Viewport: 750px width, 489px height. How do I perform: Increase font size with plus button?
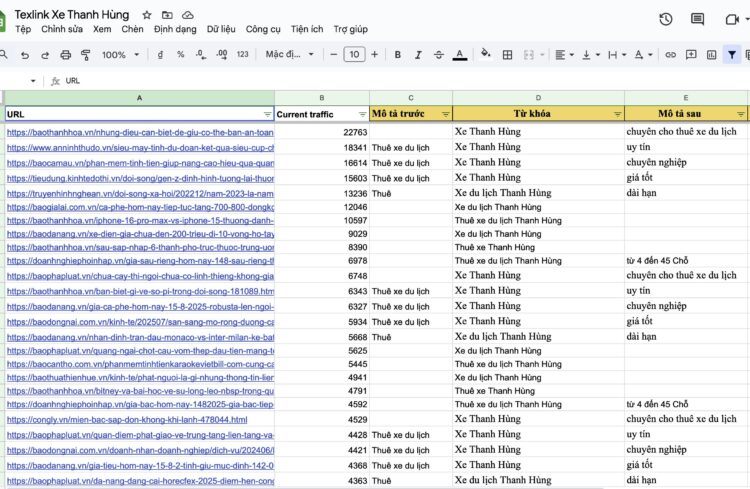pos(375,55)
